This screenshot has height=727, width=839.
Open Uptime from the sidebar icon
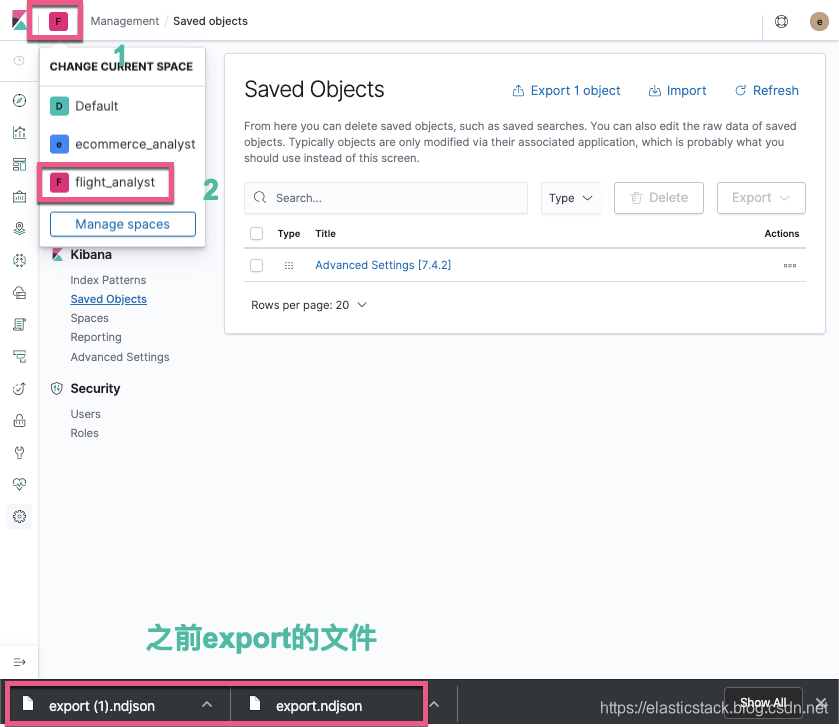(x=19, y=389)
